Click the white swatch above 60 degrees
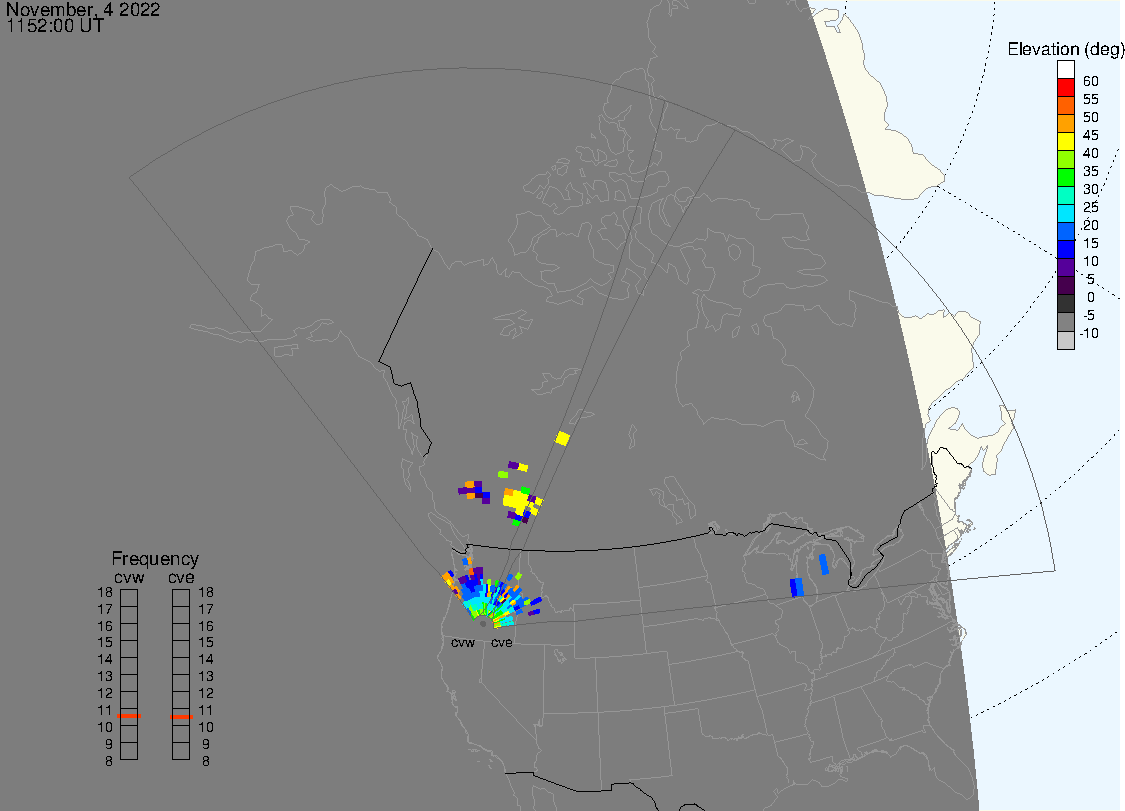1125x811 pixels. click(x=1065, y=70)
